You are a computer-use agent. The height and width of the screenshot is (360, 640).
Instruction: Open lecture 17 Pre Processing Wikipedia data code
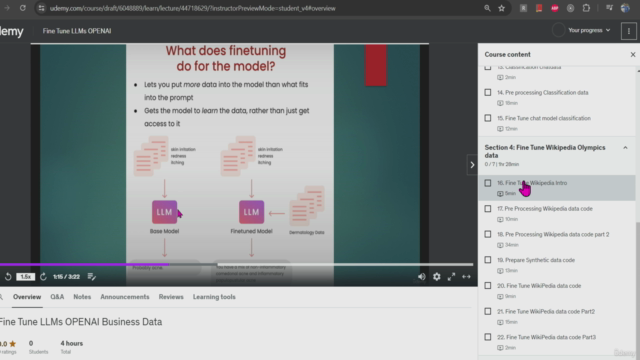[x=544, y=209]
